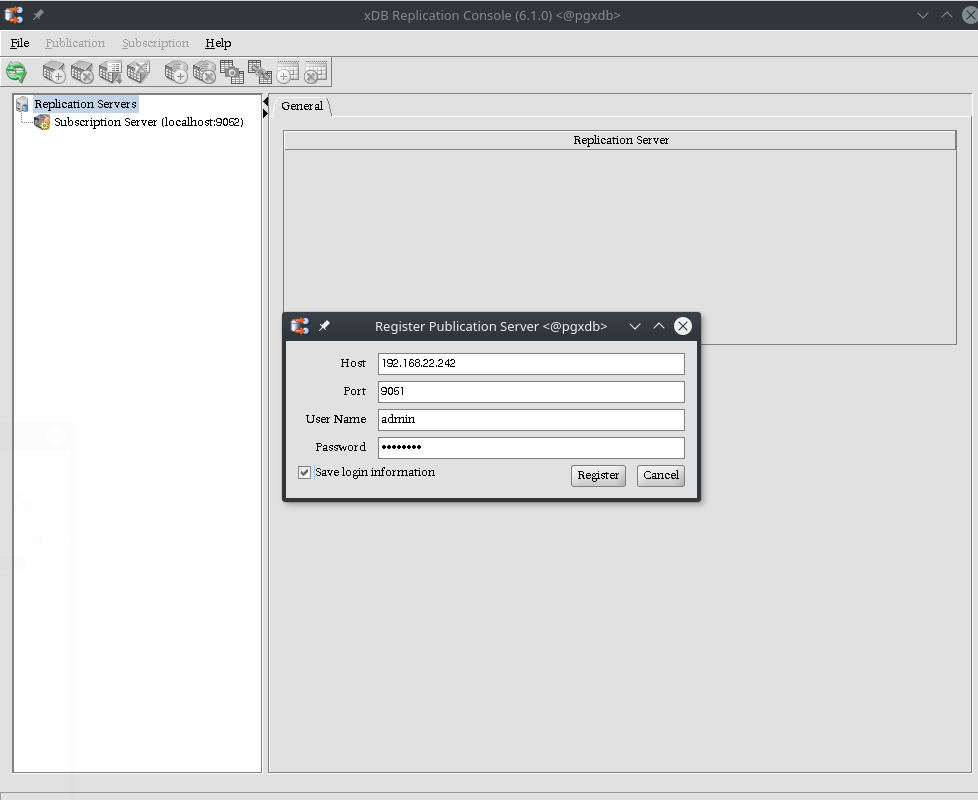Minimize the Register Publication Server dialog
Screen dimensions: 978x800
[635, 326]
